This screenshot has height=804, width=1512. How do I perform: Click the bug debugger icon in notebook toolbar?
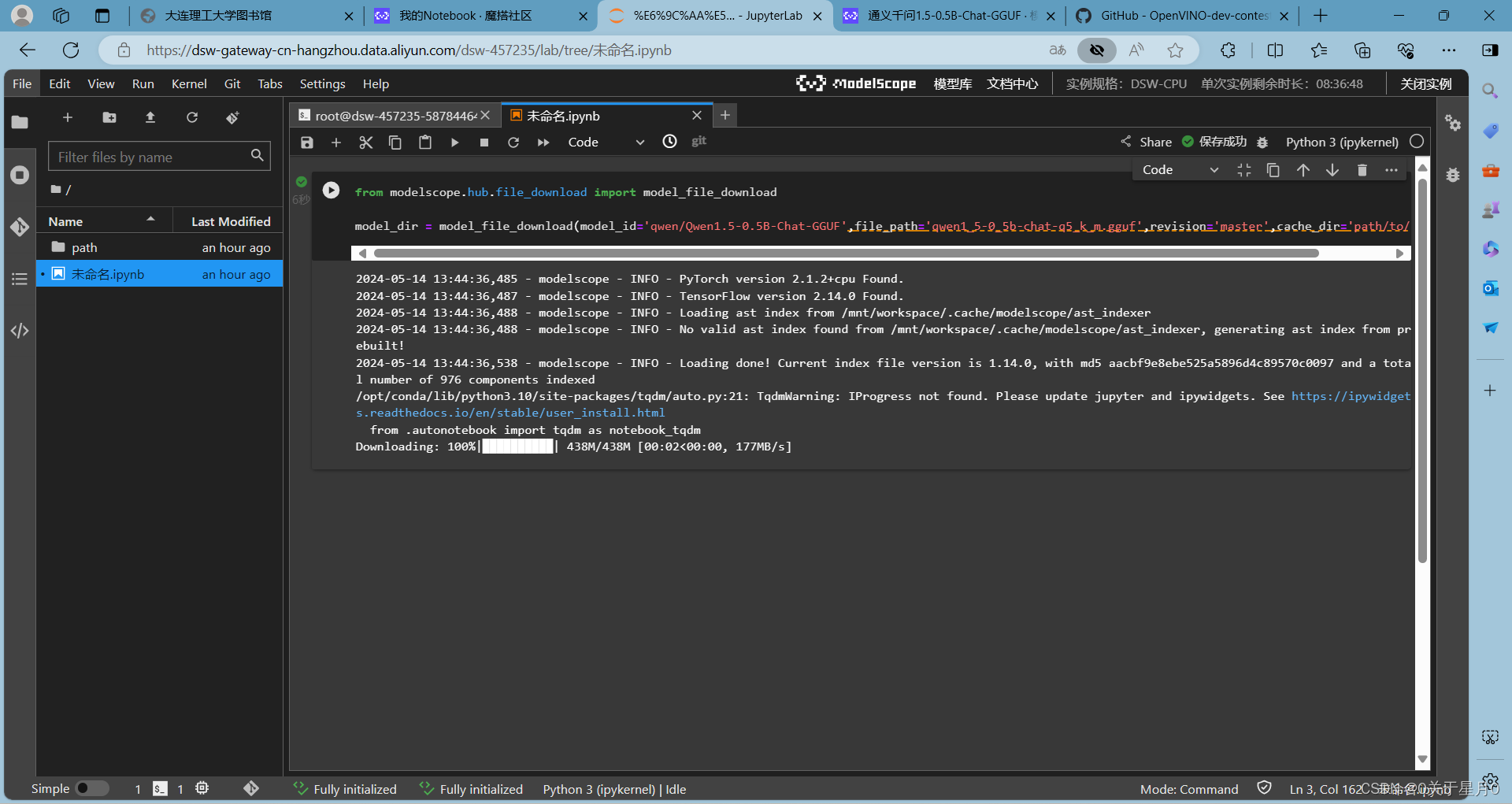click(1262, 143)
